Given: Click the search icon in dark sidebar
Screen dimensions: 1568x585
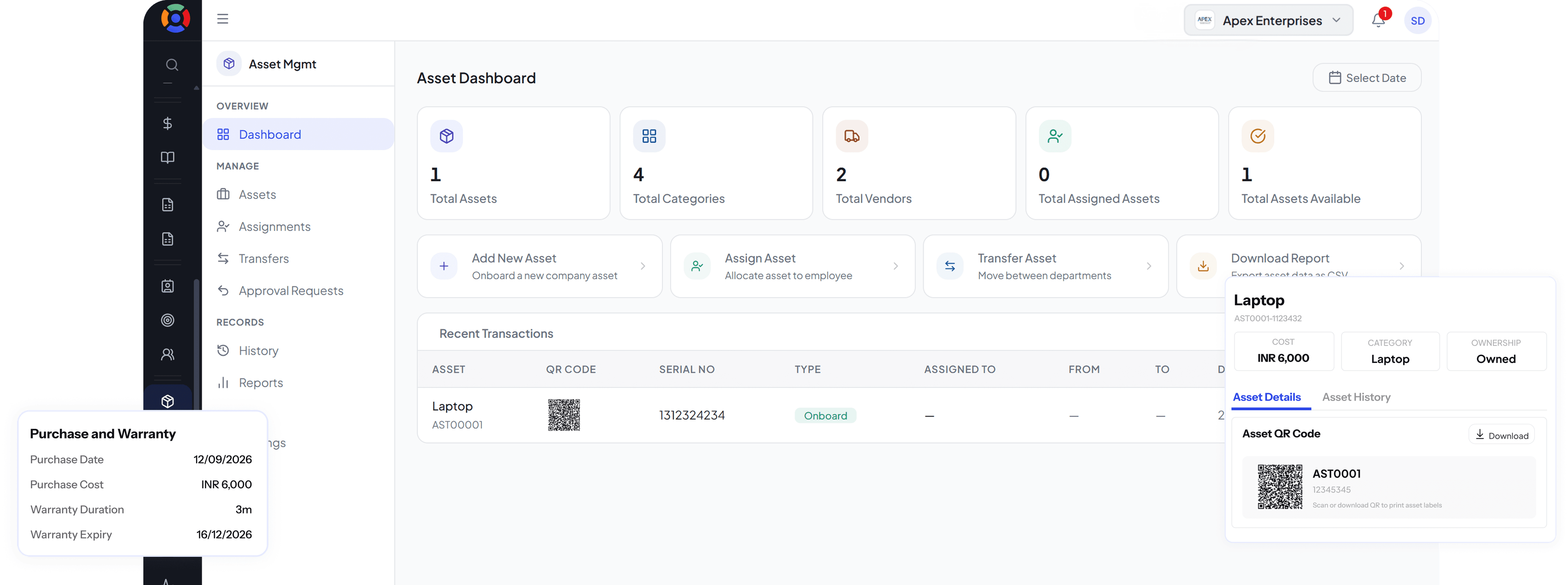Looking at the screenshot, I should click(x=171, y=65).
